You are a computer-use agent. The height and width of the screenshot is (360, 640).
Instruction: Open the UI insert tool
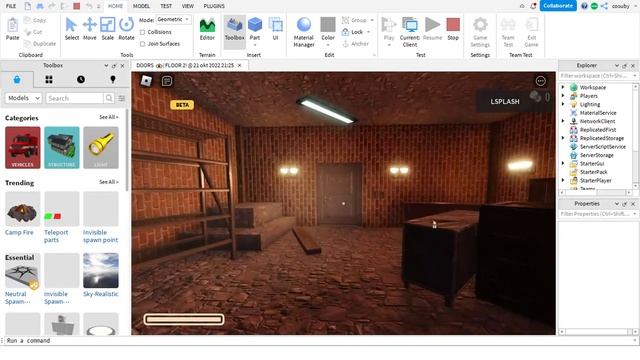276,29
